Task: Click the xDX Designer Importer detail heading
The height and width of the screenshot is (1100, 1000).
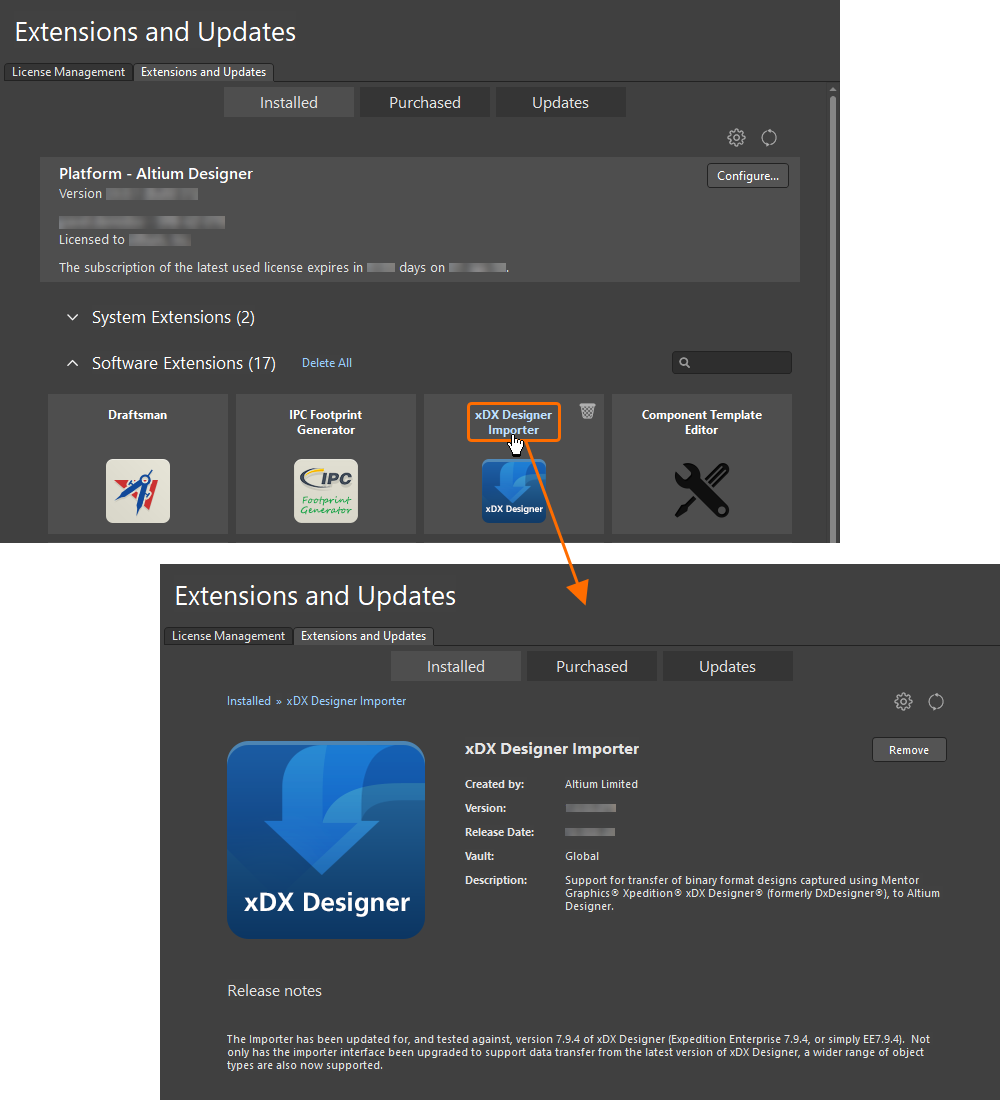Action: click(552, 749)
